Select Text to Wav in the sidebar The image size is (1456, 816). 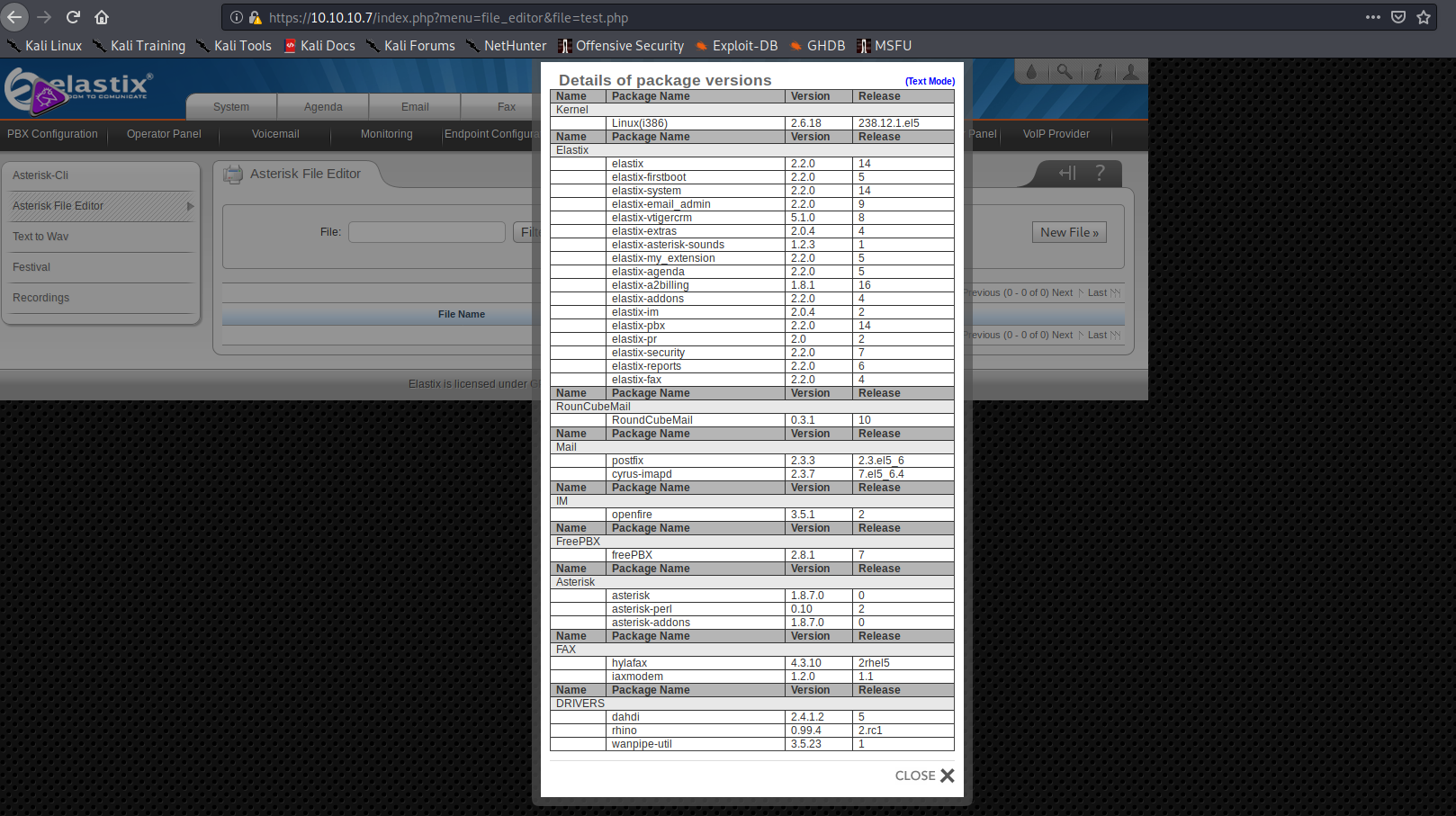40,237
